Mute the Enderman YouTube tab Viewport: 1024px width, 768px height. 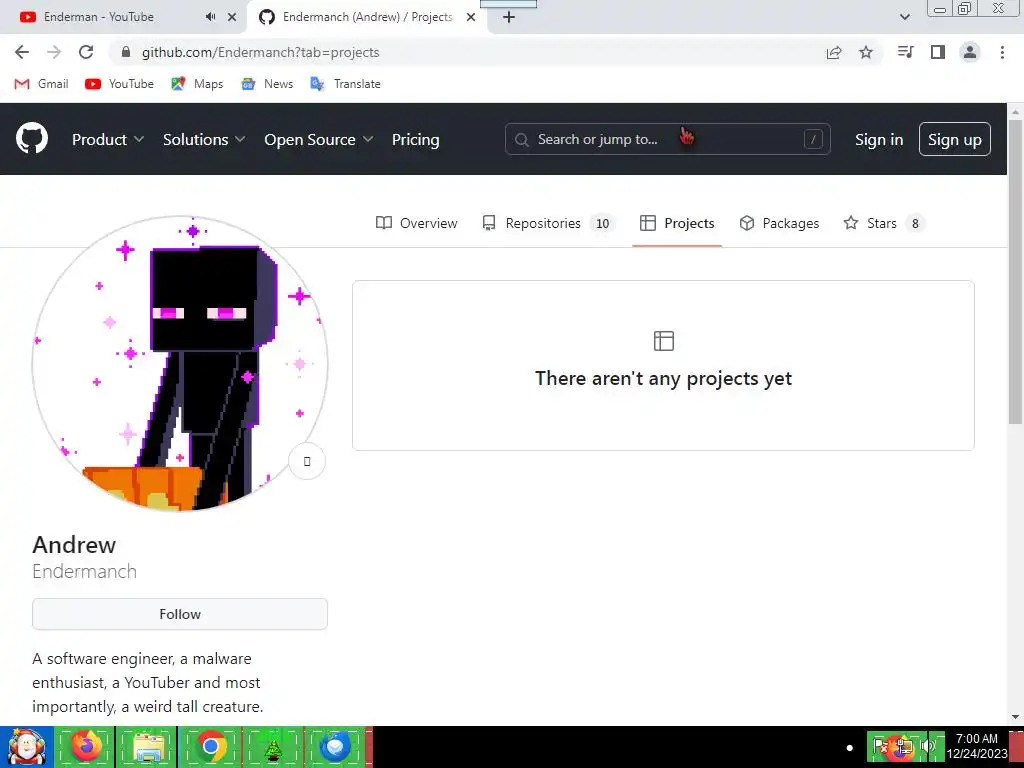(x=210, y=17)
